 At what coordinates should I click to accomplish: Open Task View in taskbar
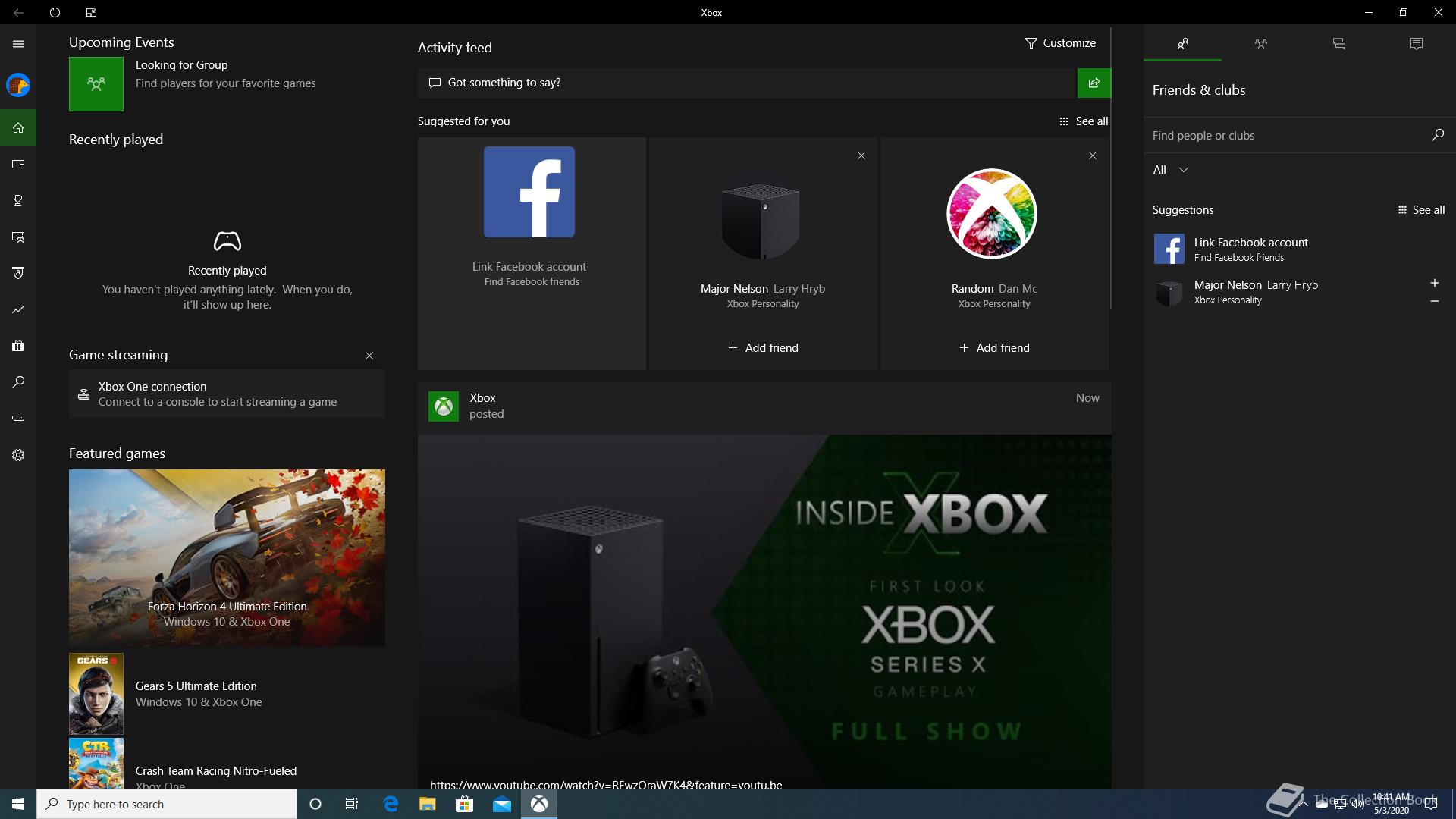(352, 804)
